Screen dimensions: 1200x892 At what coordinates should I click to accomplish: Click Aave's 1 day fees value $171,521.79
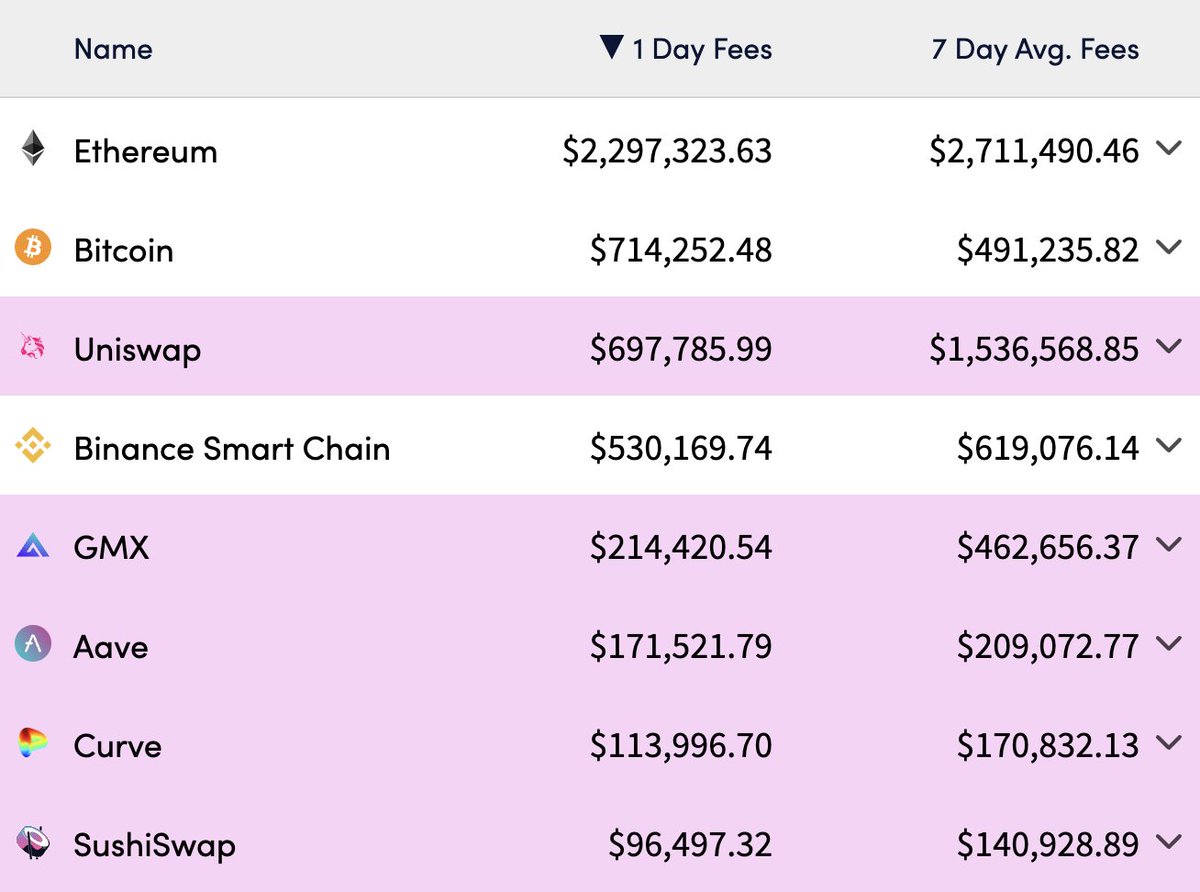click(680, 647)
